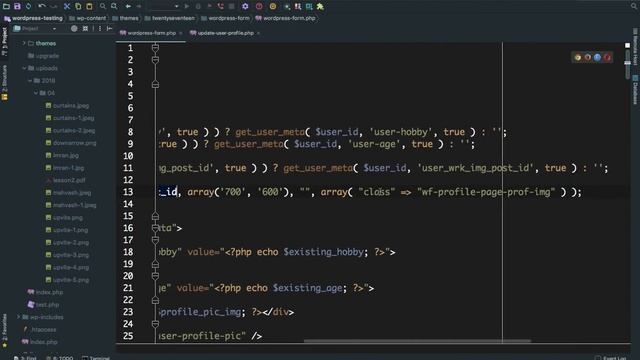Select lesson2.pdf in project tree

pyautogui.click(x=65, y=180)
